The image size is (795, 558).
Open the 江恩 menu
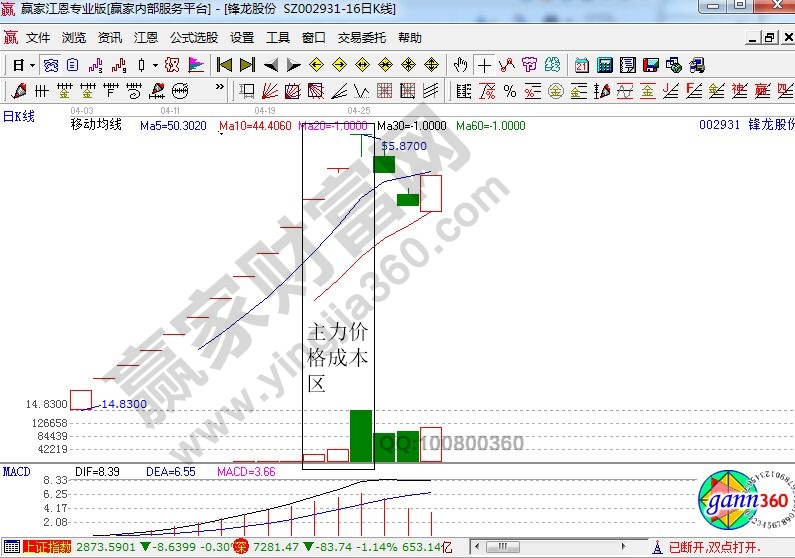146,38
